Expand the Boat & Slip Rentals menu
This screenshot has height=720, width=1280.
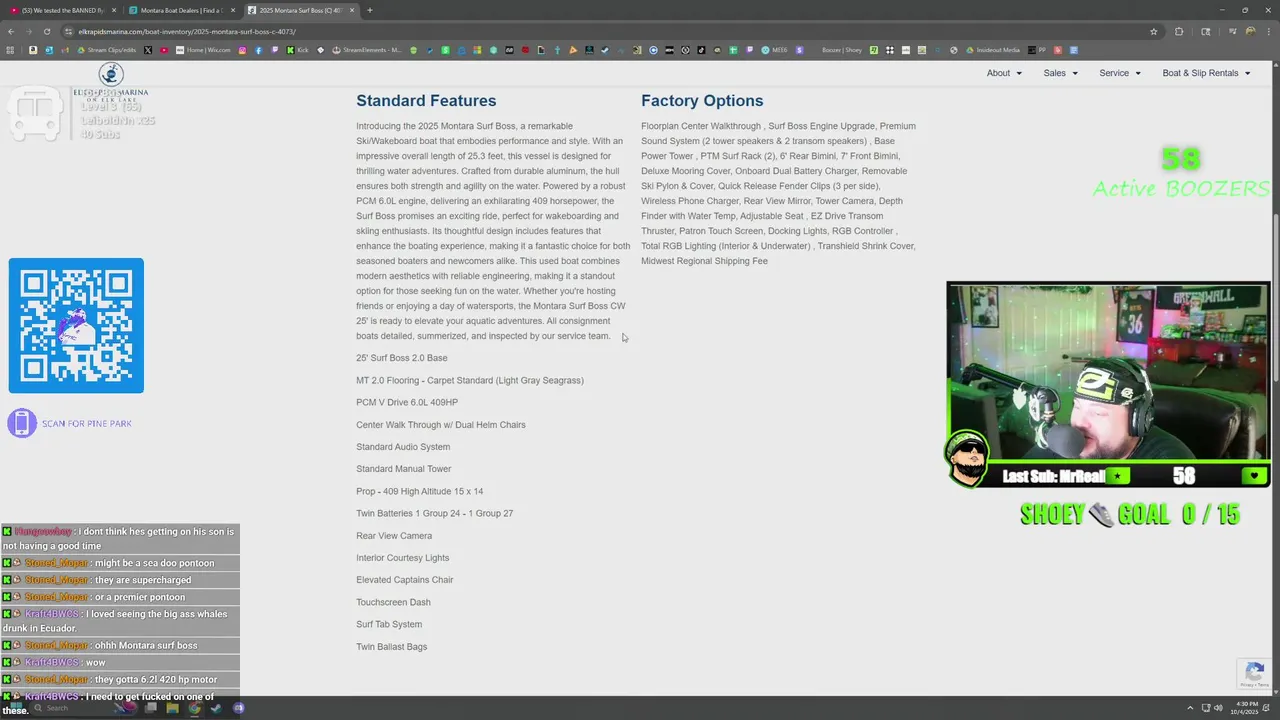1206,73
